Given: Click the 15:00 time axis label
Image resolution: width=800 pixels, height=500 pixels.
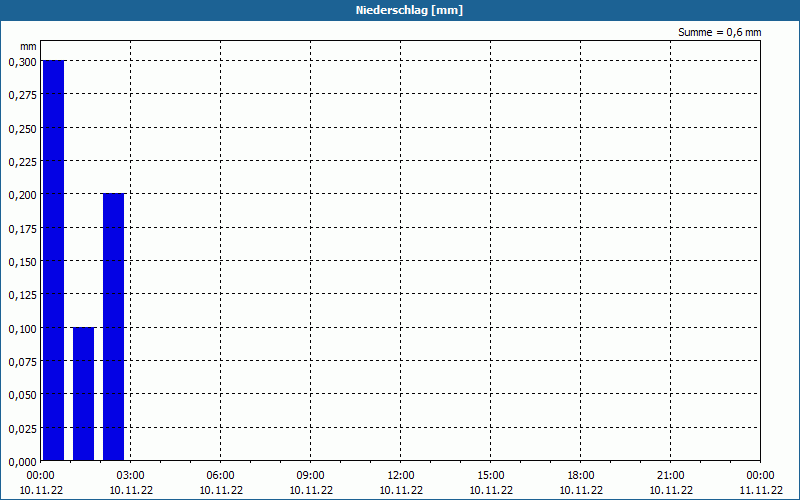Looking at the screenshot, I should [x=491, y=476].
